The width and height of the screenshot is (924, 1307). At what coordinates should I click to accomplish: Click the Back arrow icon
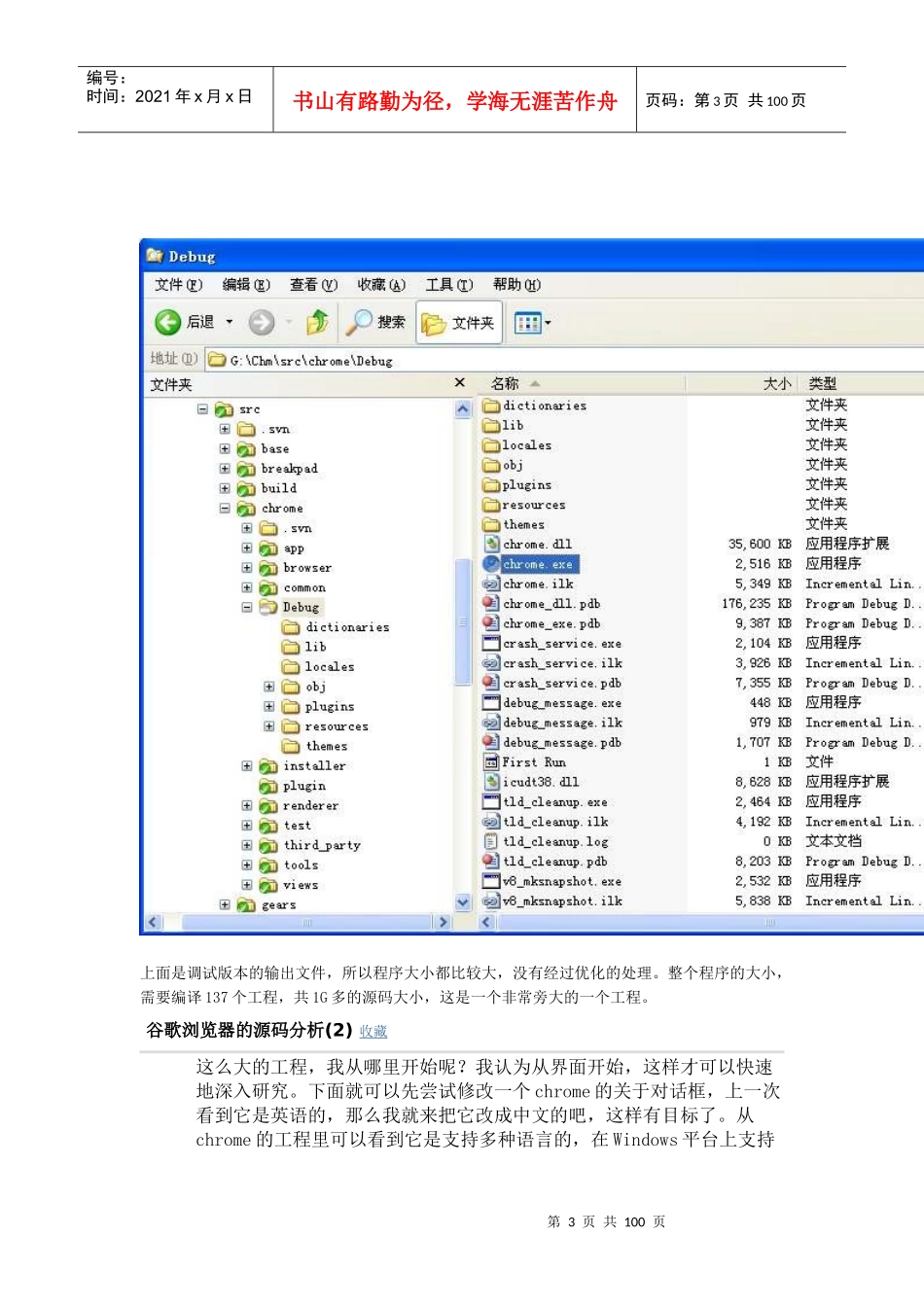tap(168, 322)
